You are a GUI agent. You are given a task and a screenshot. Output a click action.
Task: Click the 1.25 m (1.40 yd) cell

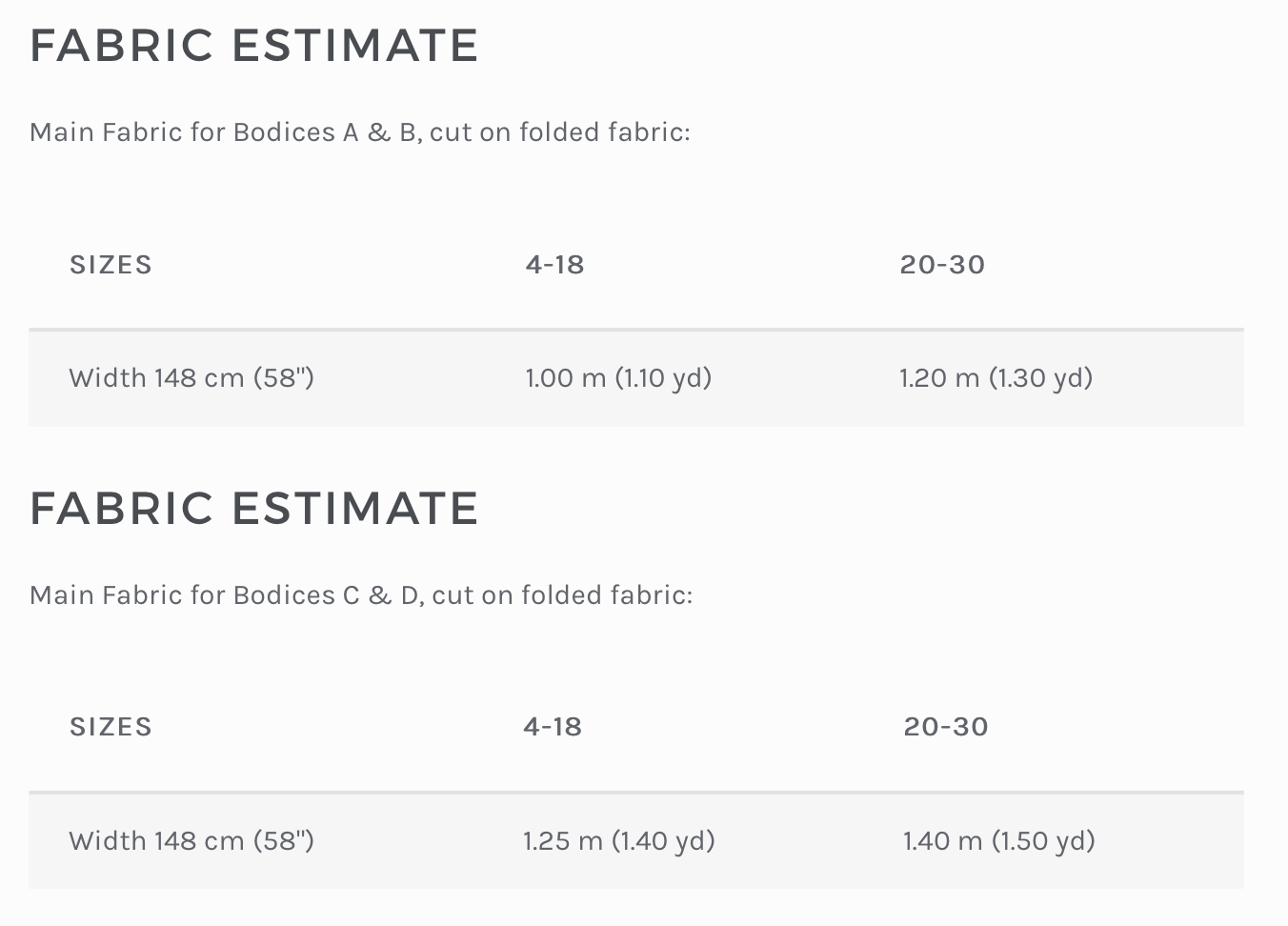(619, 841)
